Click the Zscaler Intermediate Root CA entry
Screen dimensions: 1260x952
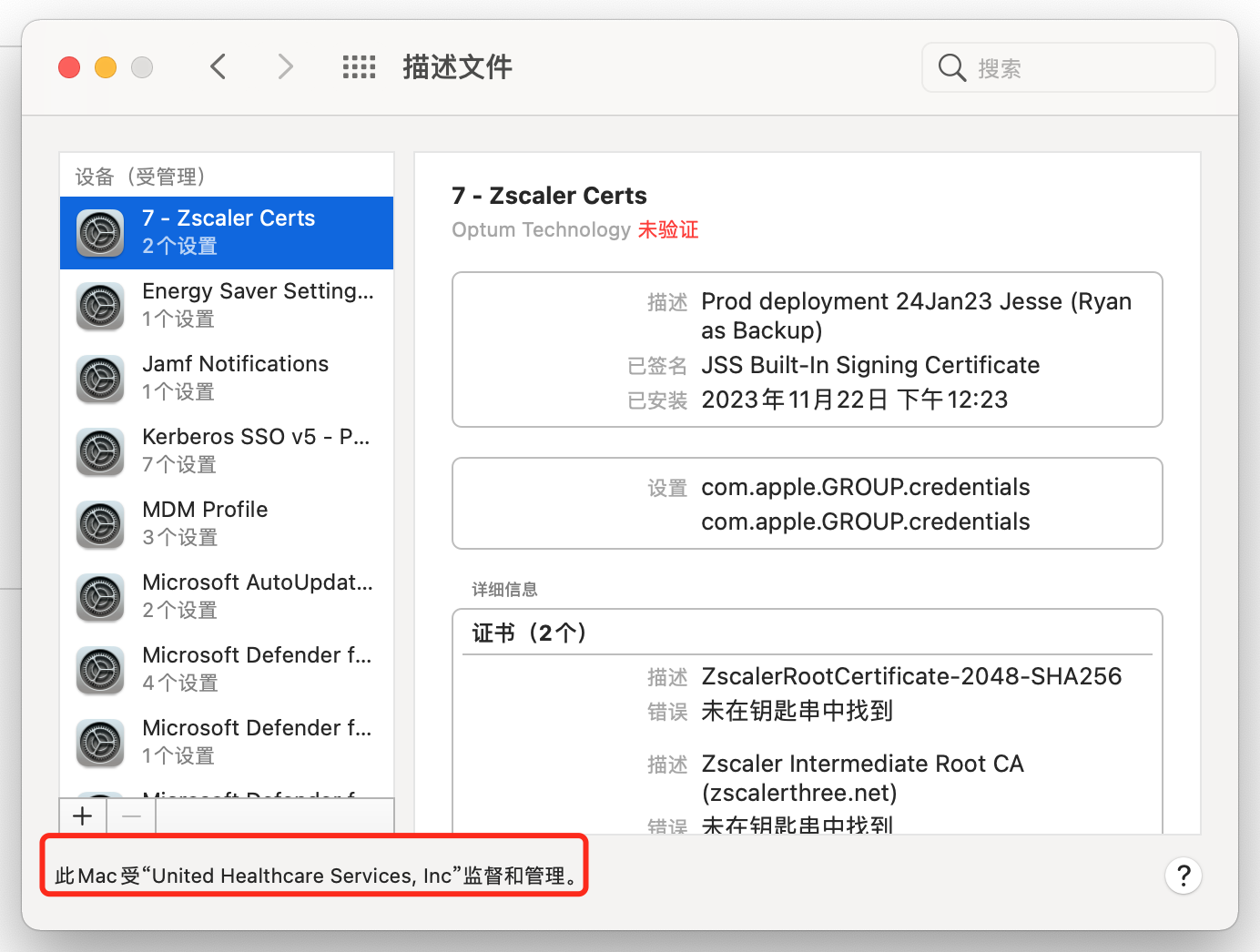[x=861, y=764]
